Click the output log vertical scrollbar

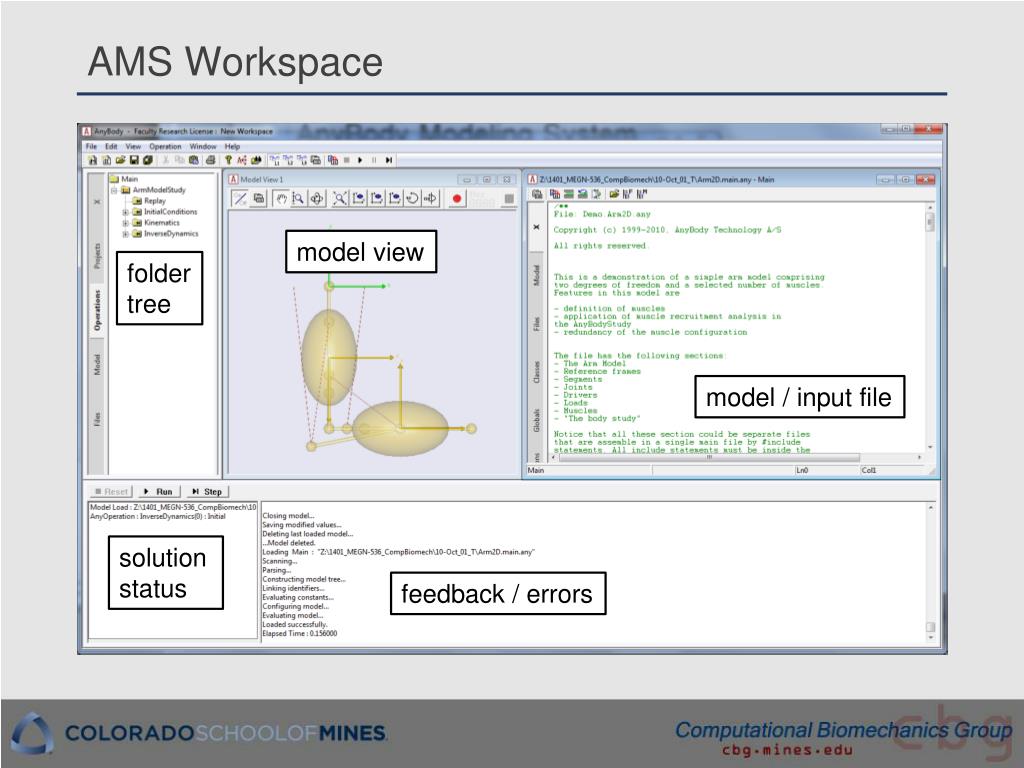[x=931, y=571]
